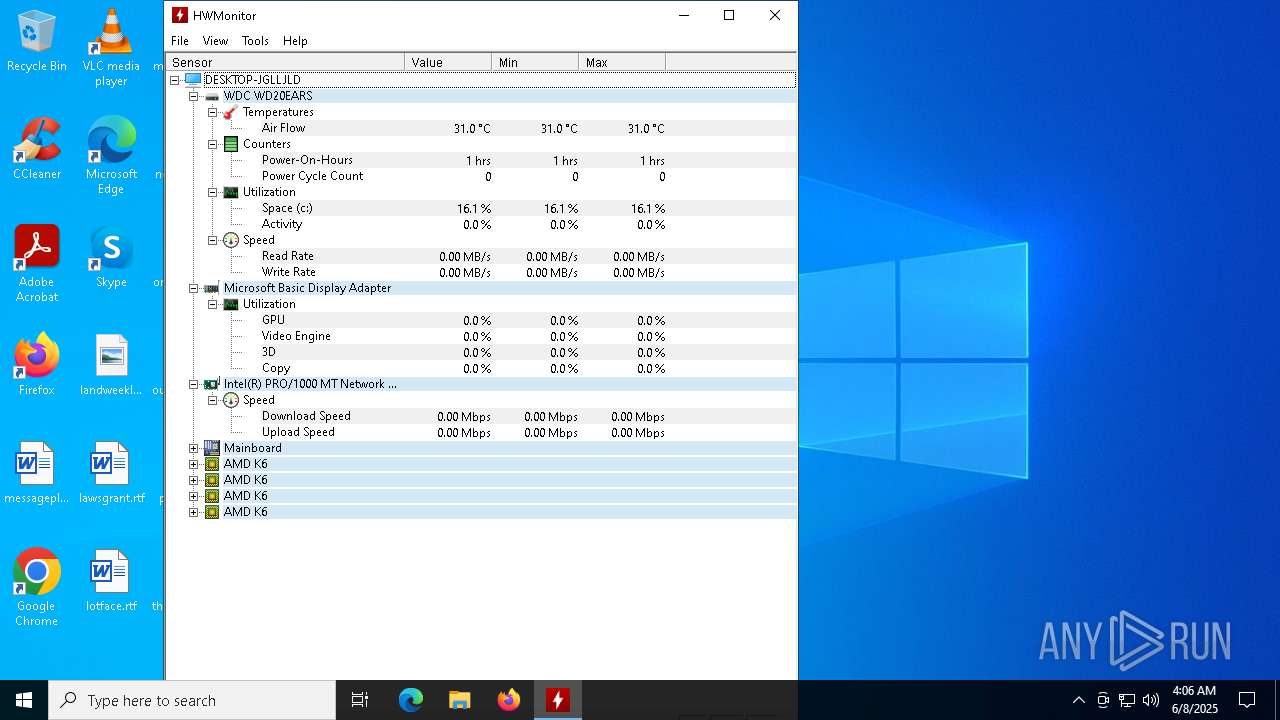Expand the second AMD K6 node
This screenshot has width=1280, height=720.
coord(193,480)
